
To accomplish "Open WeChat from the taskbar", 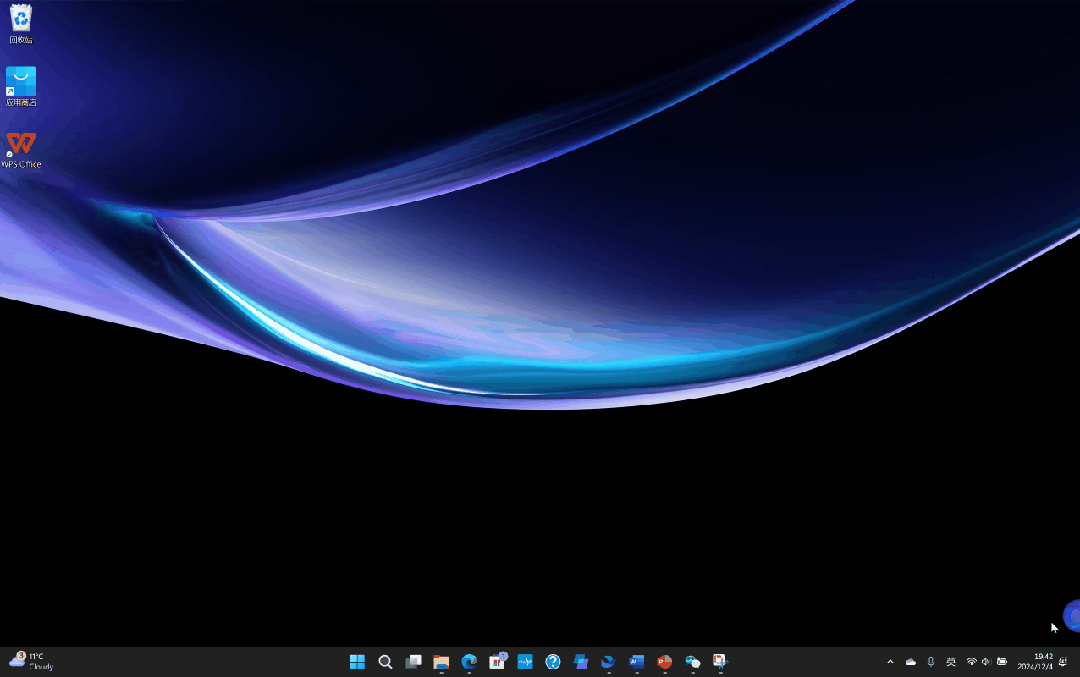I will point(692,662).
